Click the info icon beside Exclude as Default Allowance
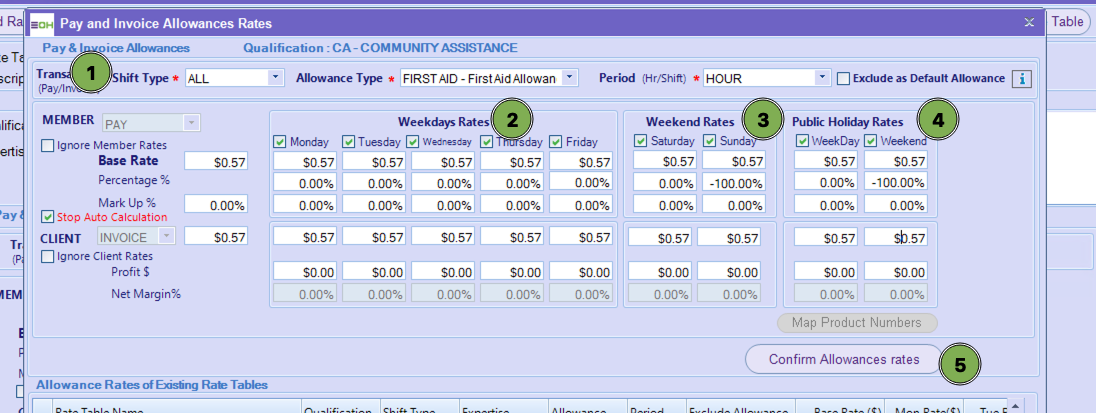 (x=1021, y=78)
